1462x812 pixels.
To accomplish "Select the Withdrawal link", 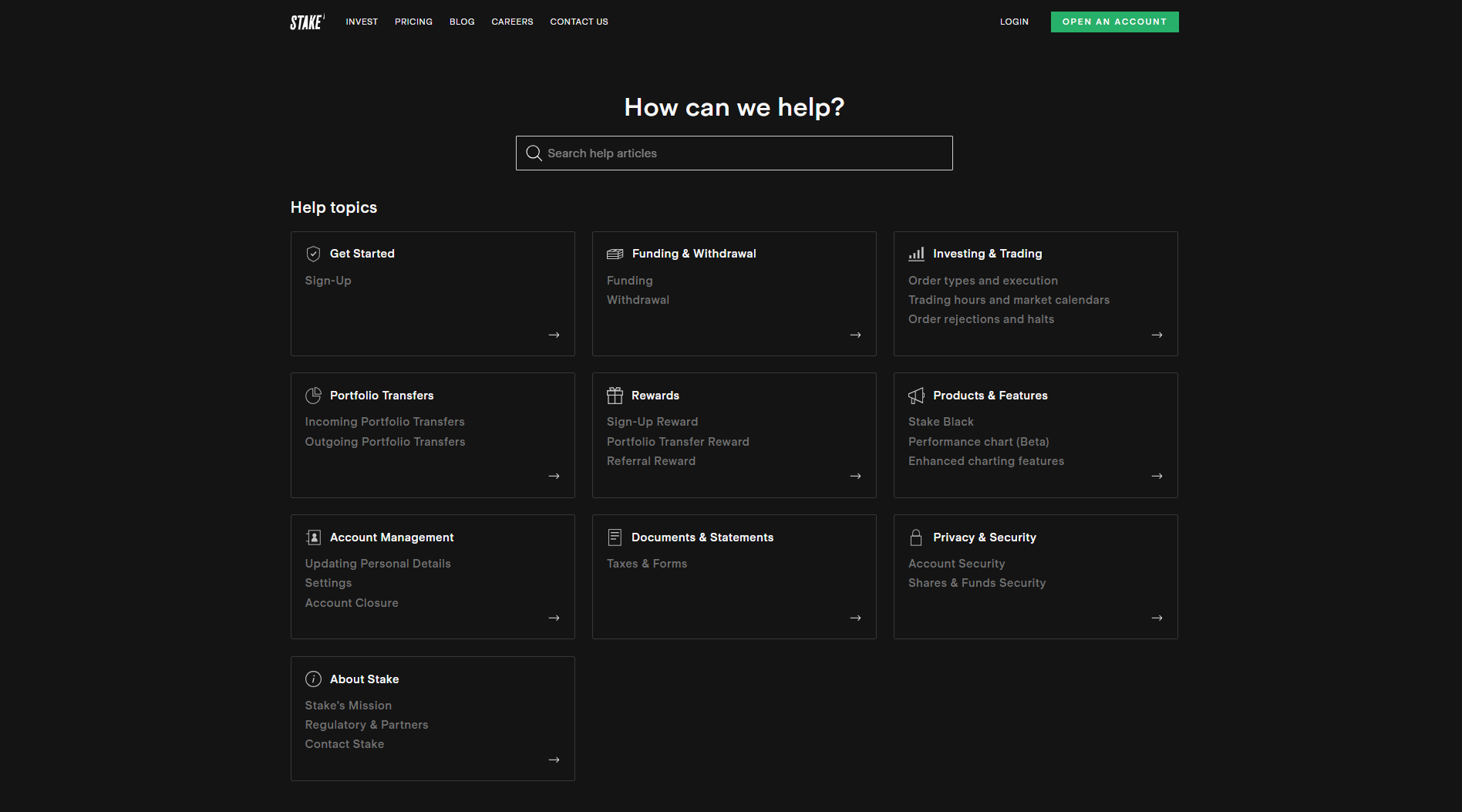I will pos(638,300).
